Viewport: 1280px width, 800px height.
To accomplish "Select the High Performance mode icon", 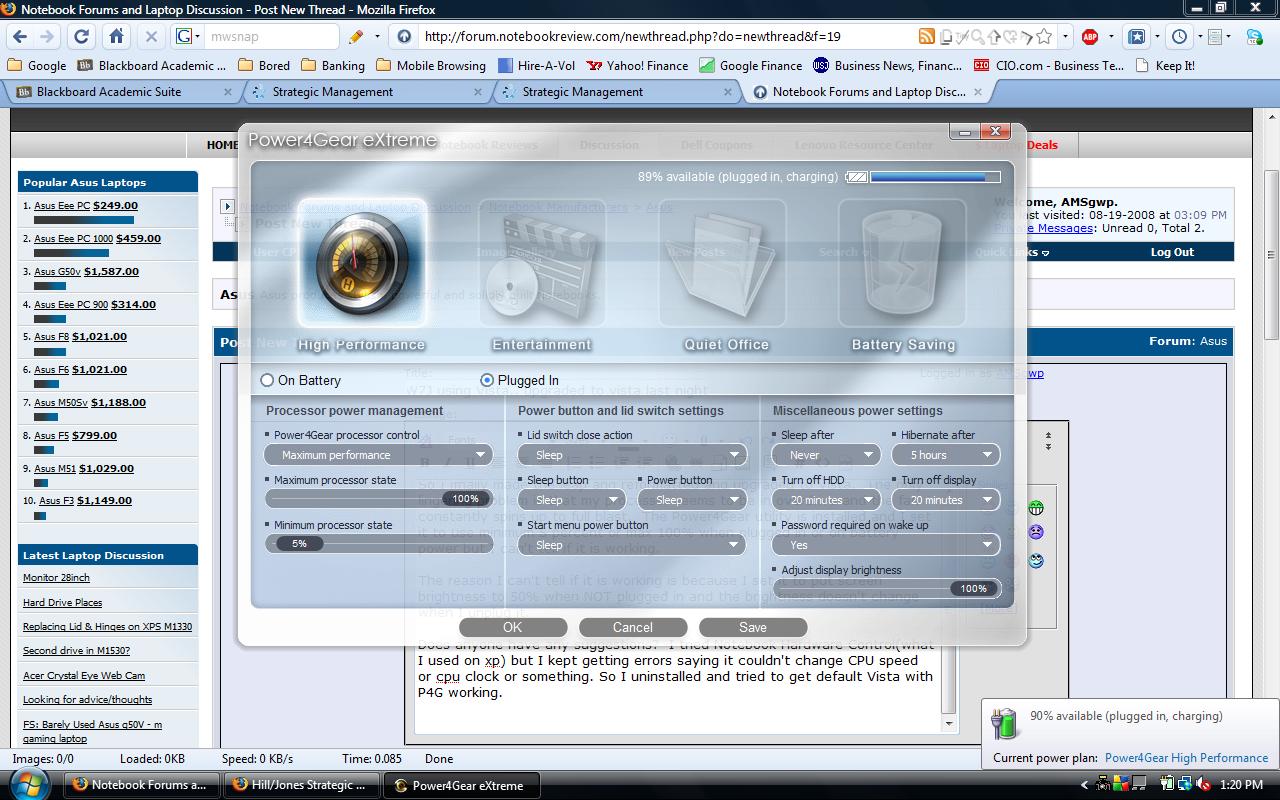I will (361, 263).
